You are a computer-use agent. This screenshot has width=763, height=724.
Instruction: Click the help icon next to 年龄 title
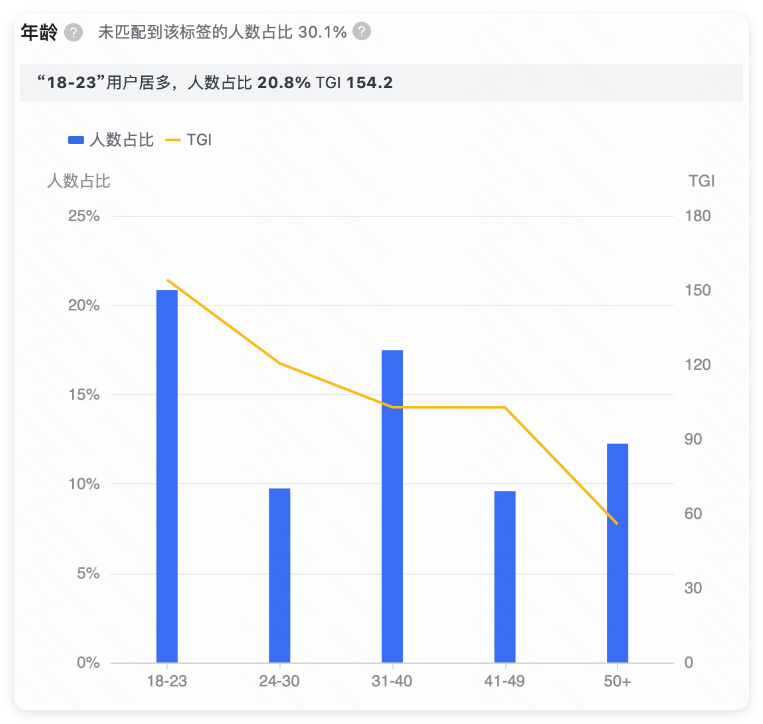73,32
